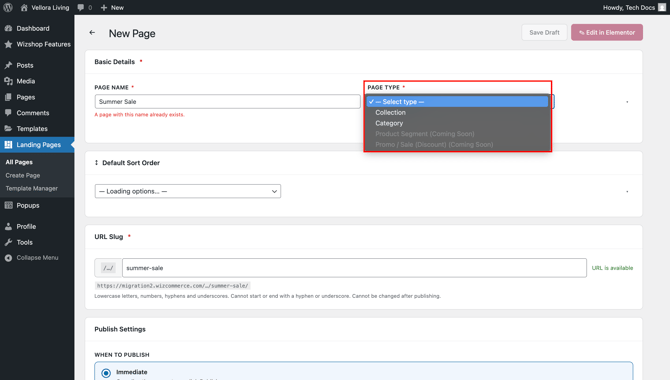Click the slug prefix /../ badge
Viewport: 670px width, 380px height.
(x=108, y=268)
